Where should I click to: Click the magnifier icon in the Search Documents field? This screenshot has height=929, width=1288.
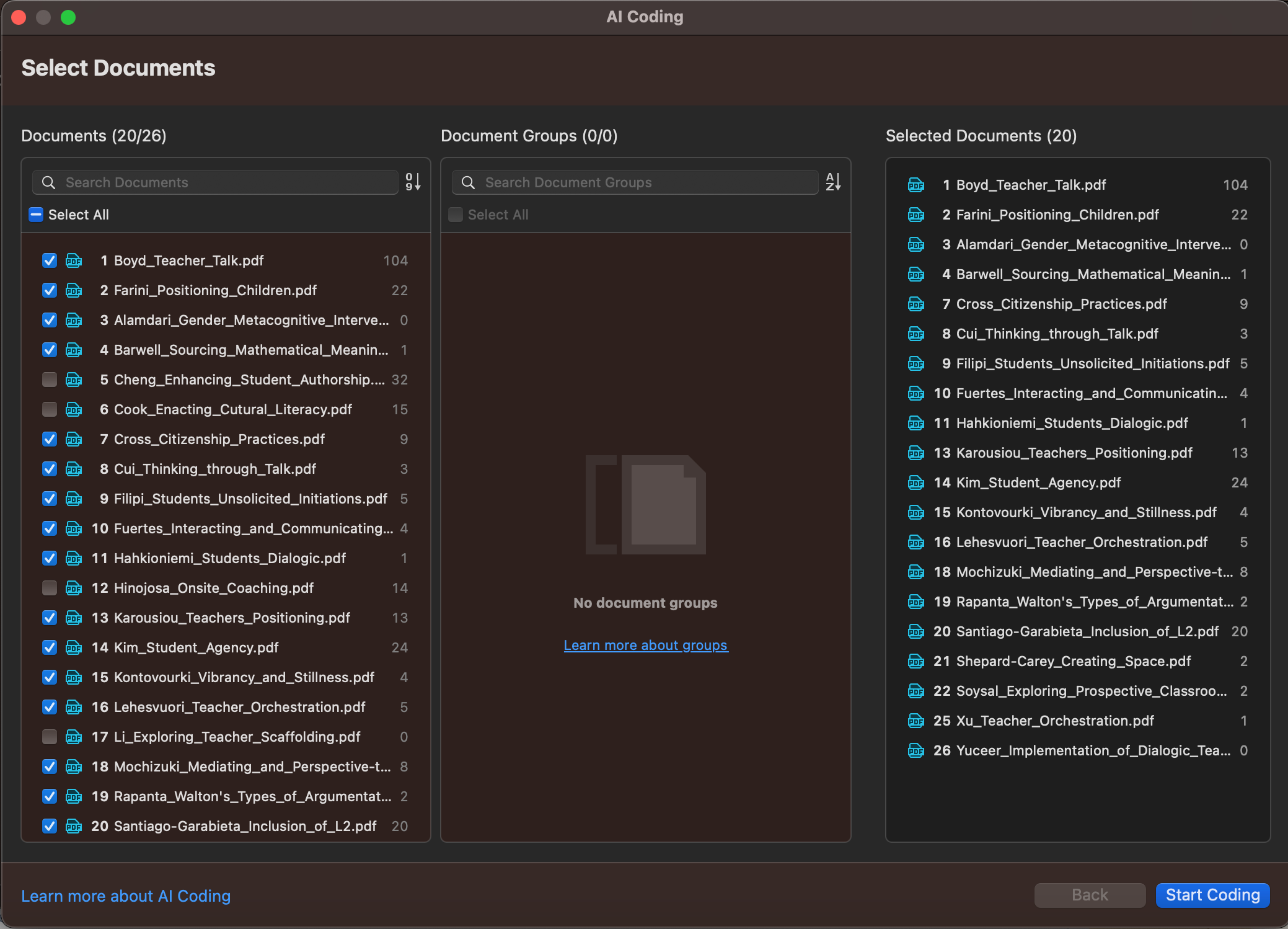click(x=48, y=182)
